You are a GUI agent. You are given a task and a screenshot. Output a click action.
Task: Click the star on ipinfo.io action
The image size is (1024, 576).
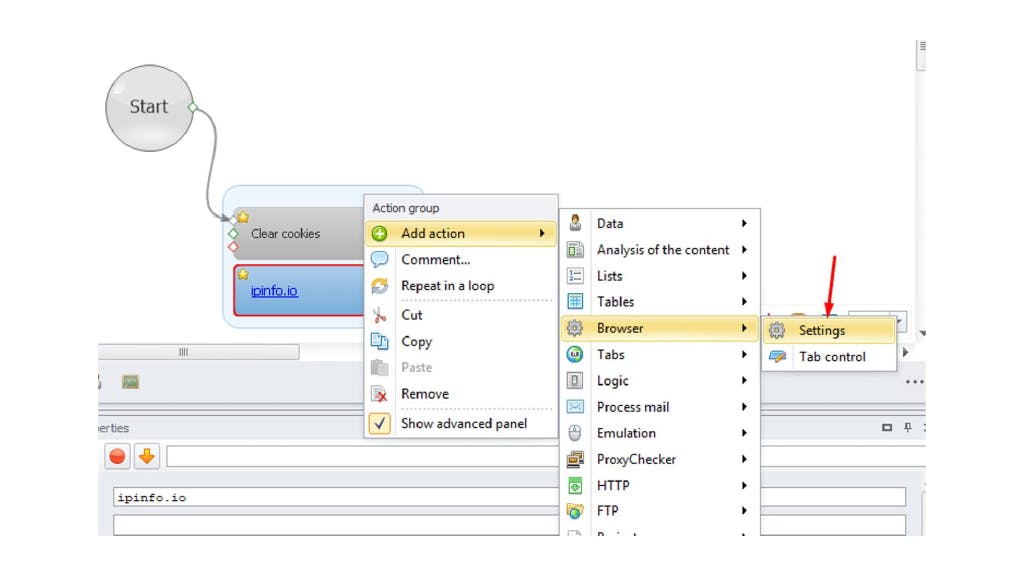pos(243,274)
